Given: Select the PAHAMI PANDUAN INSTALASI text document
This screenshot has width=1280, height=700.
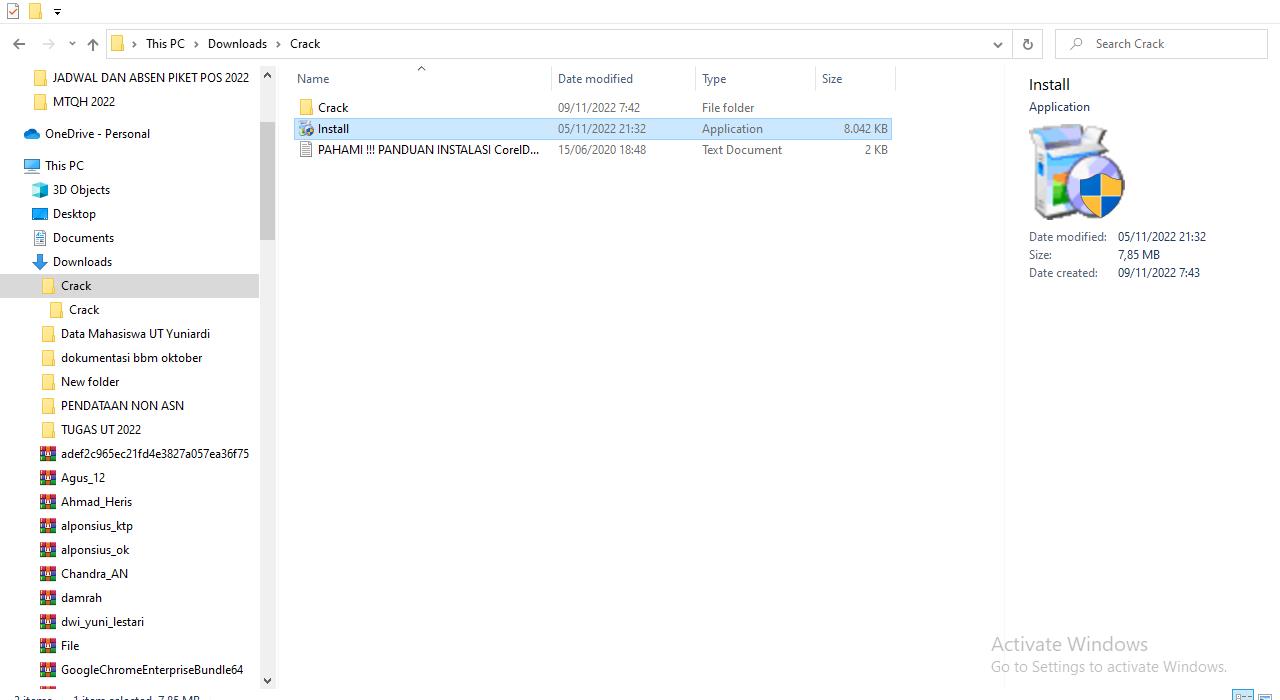Looking at the screenshot, I should coord(427,150).
